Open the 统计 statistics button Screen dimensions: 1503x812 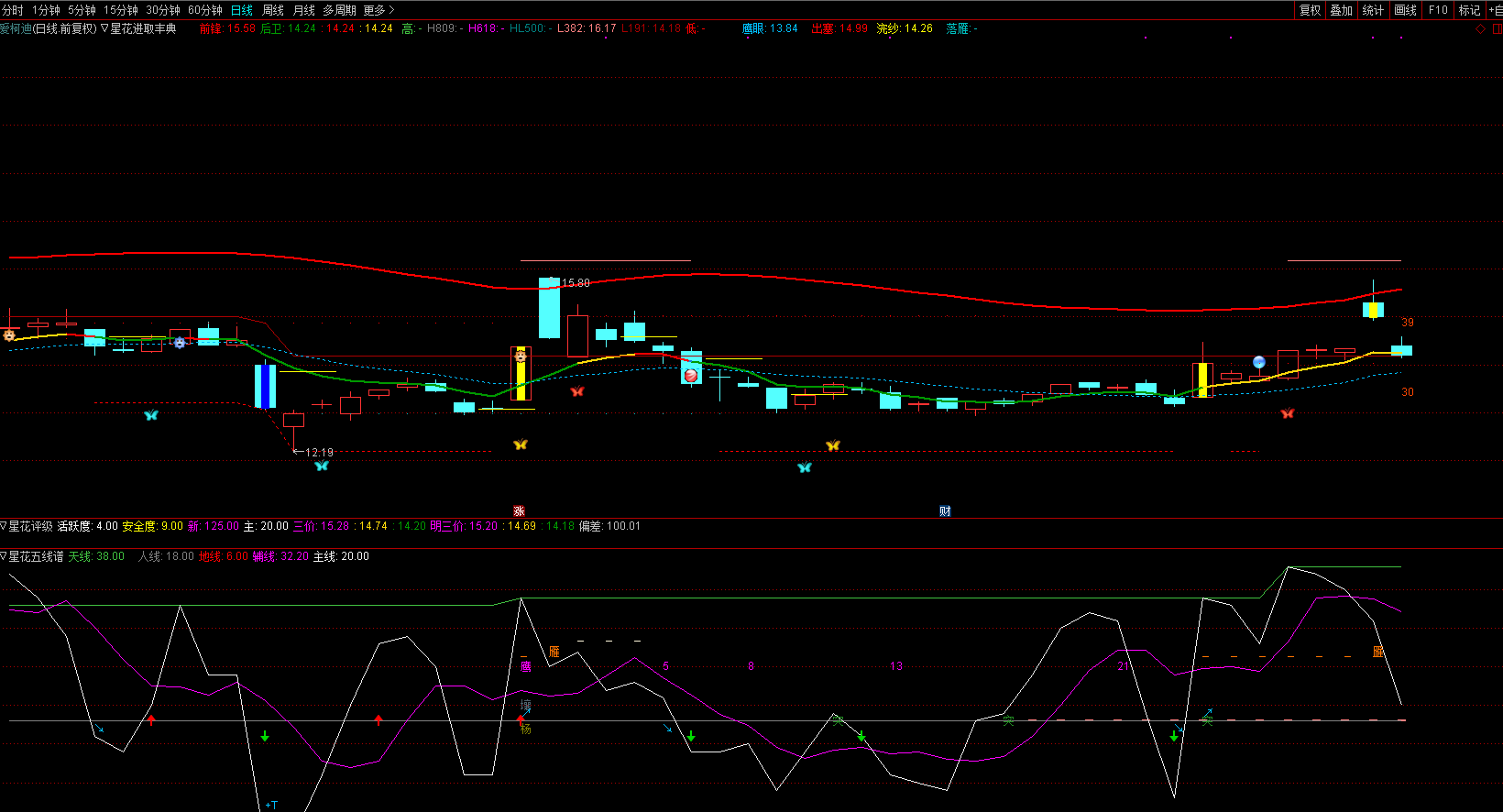point(1373,10)
